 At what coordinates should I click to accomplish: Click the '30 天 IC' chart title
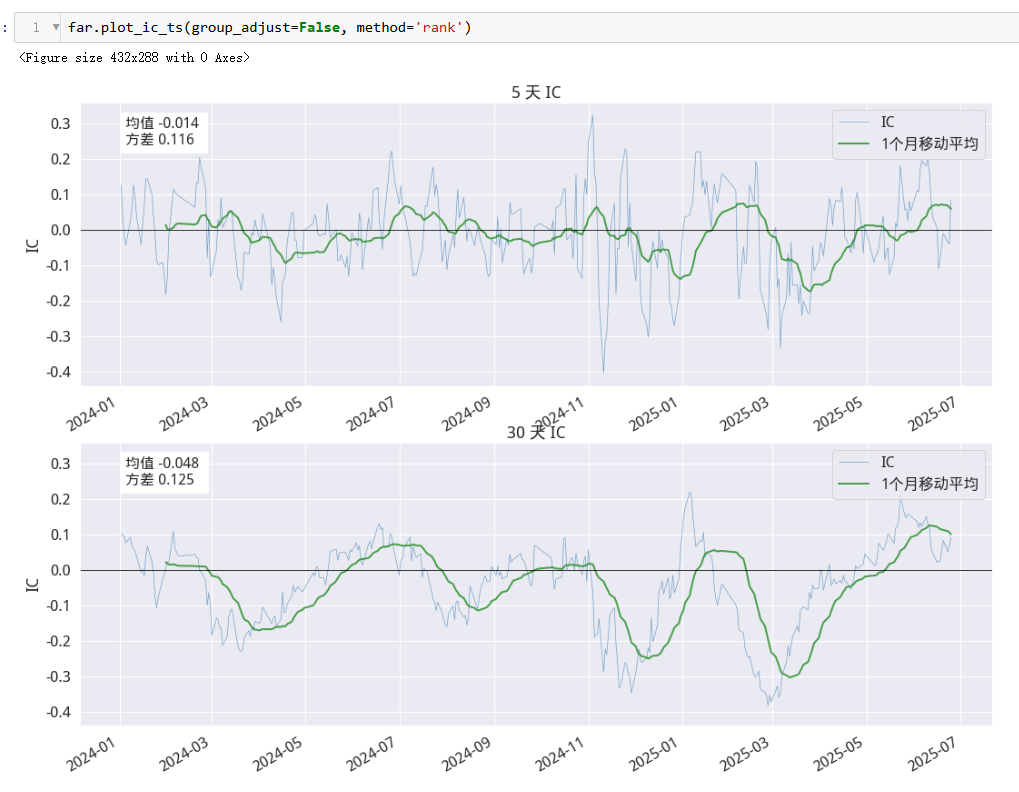535,432
